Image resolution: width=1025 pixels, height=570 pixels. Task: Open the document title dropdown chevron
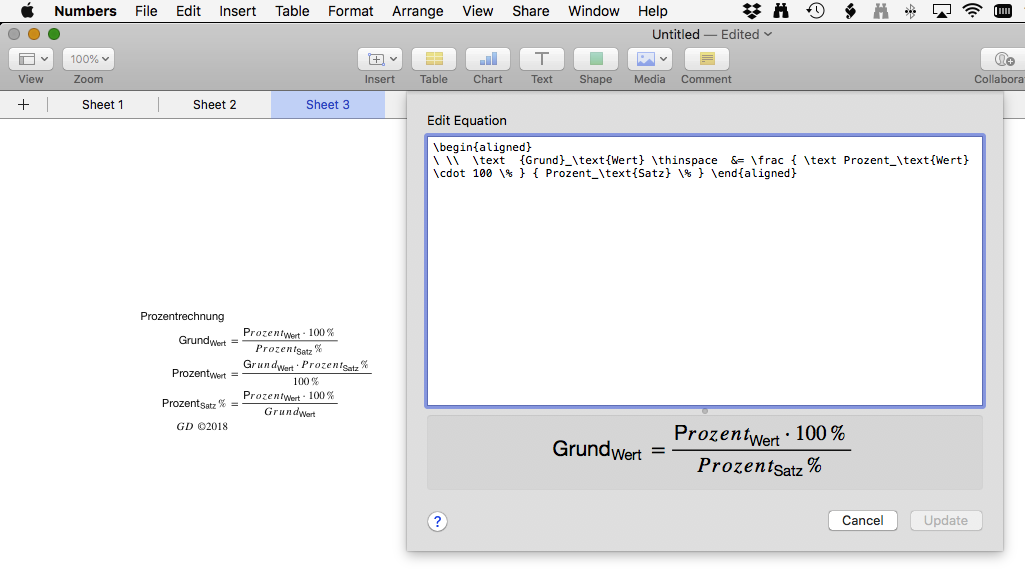pyautogui.click(x=768, y=34)
